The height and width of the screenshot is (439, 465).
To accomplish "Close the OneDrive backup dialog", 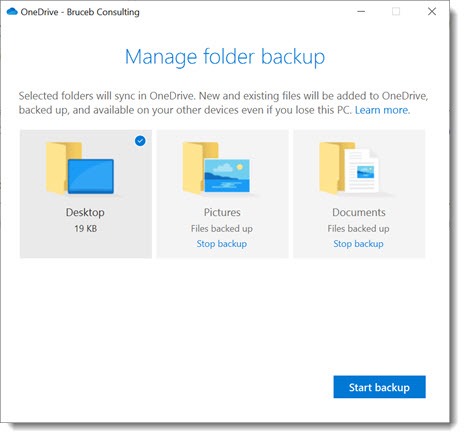I will click(x=432, y=12).
